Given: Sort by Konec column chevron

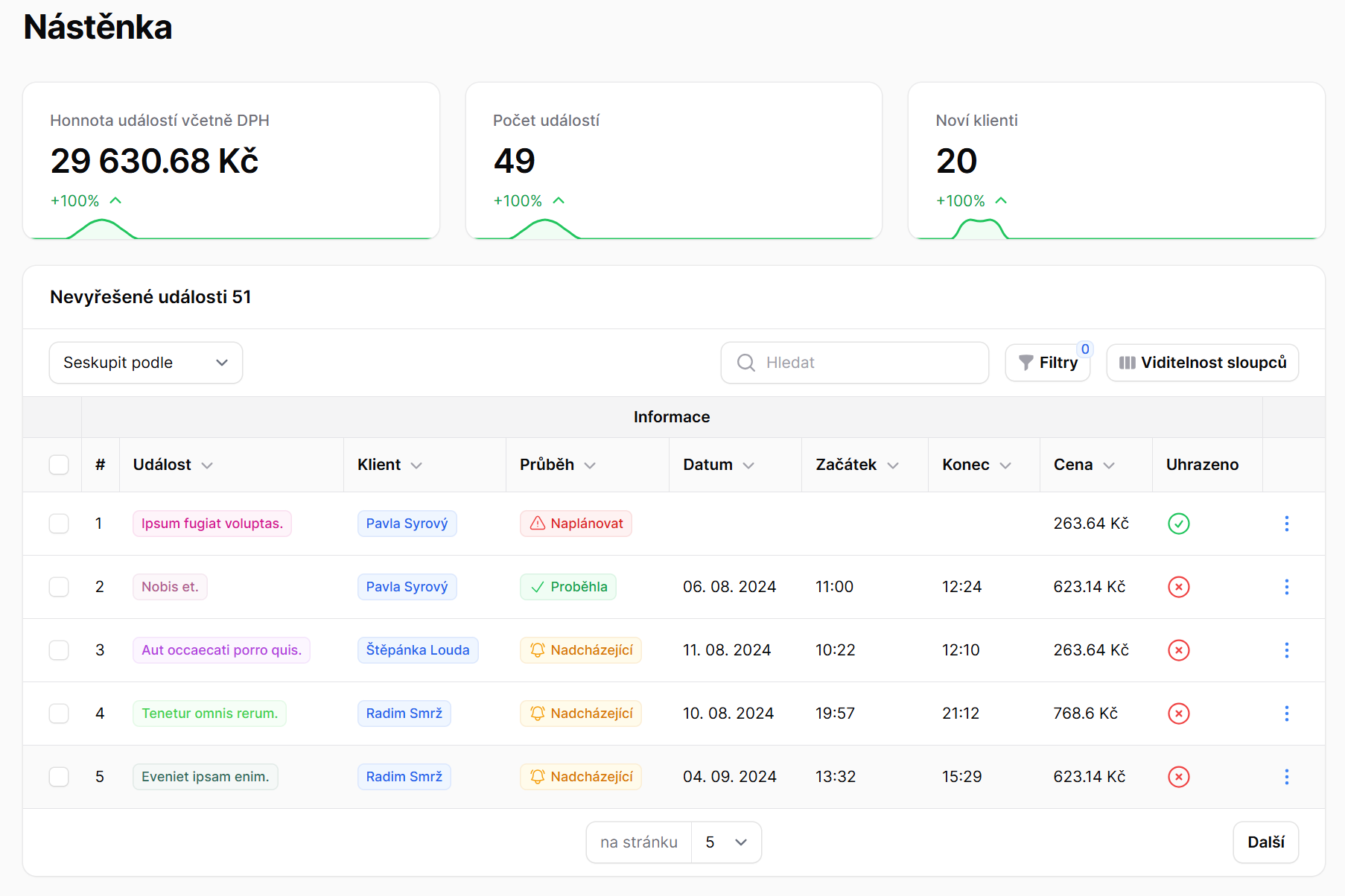Looking at the screenshot, I should tap(1005, 466).
